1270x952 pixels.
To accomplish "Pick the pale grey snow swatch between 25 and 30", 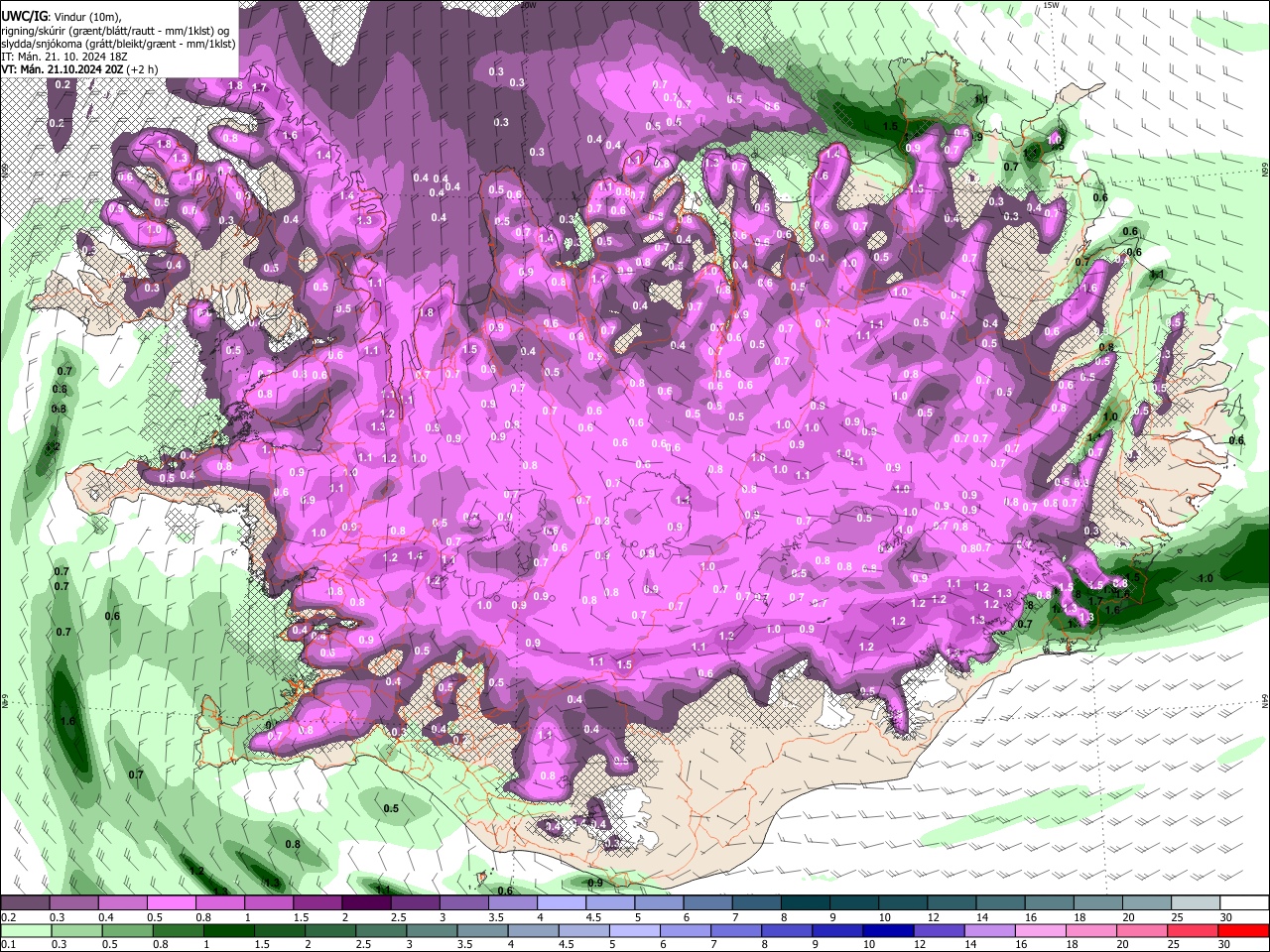I will (1195, 903).
